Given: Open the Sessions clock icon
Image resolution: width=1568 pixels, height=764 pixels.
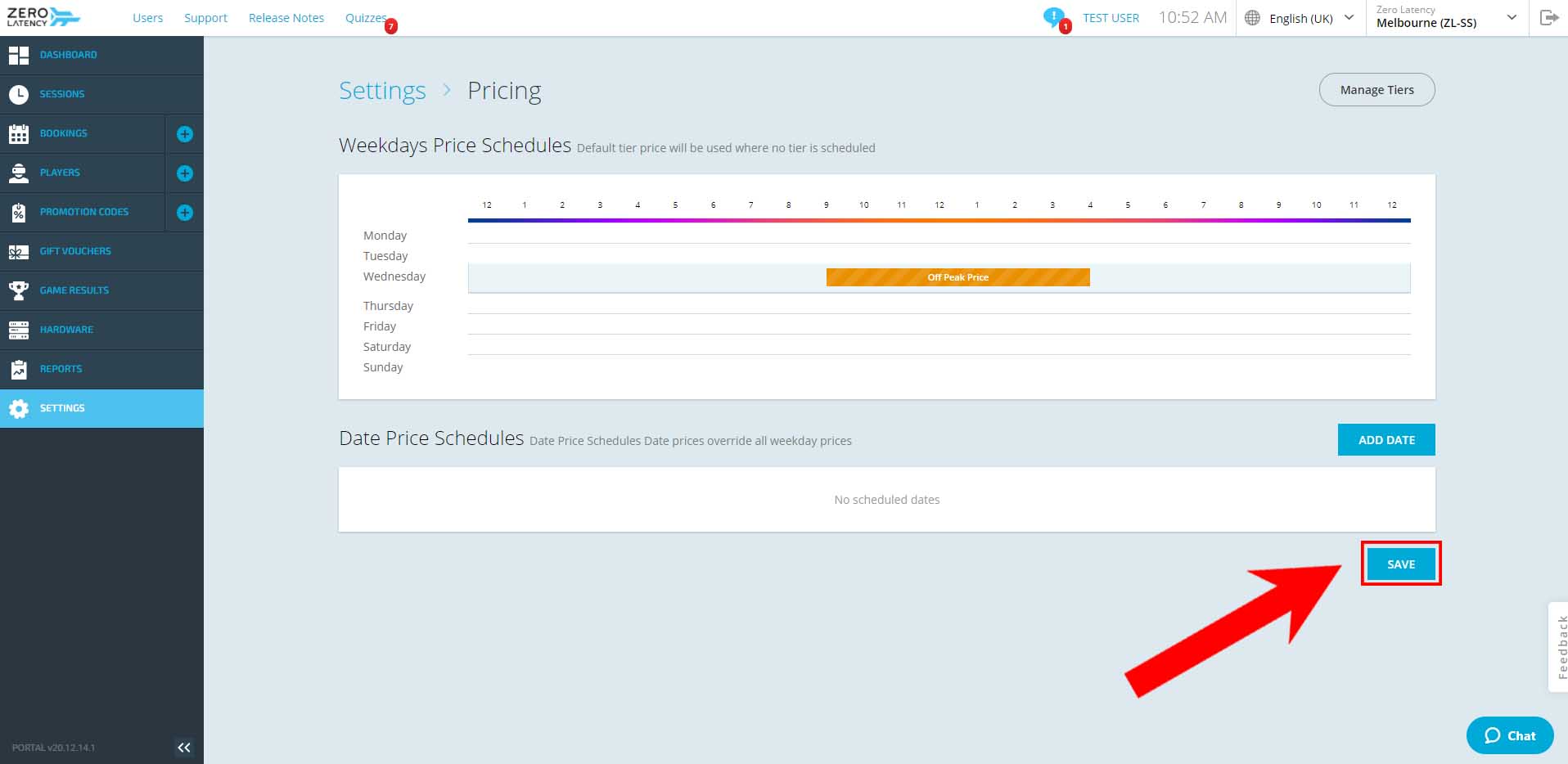Looking at the screenshot, I should pyautogui.click(x=19, y=94).
